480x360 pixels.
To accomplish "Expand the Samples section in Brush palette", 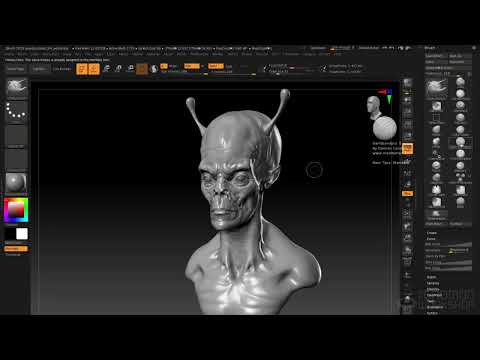I will click(x=433, y=283).
